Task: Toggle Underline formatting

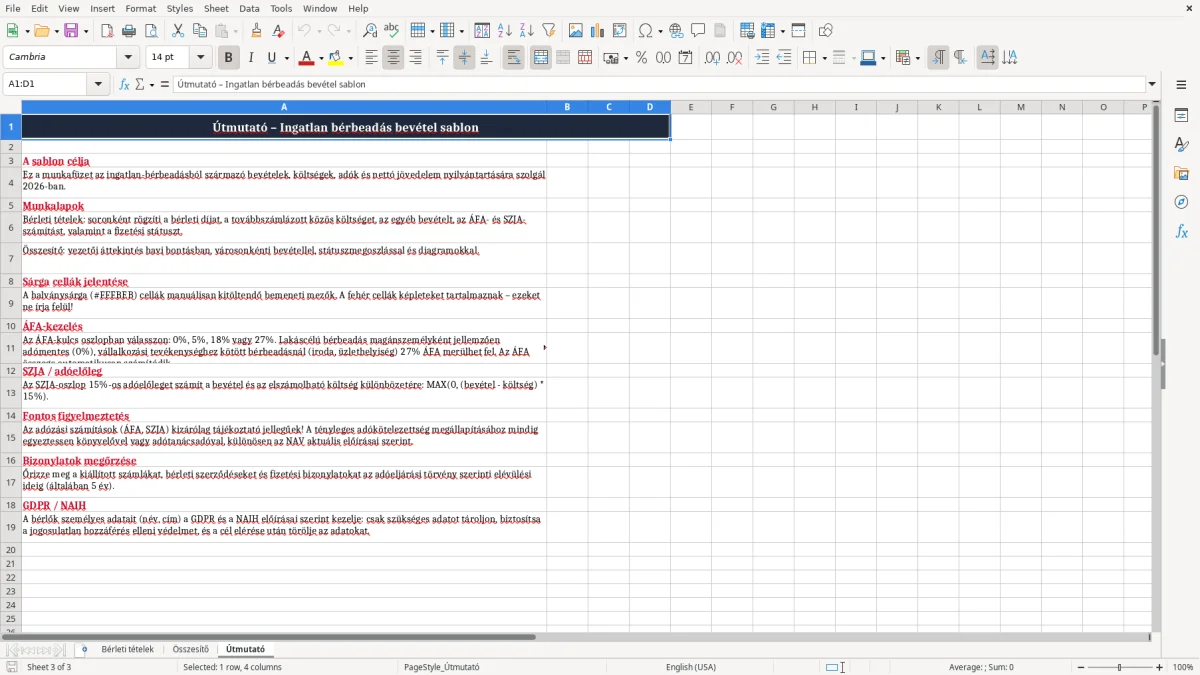Action: click(272, 58)
